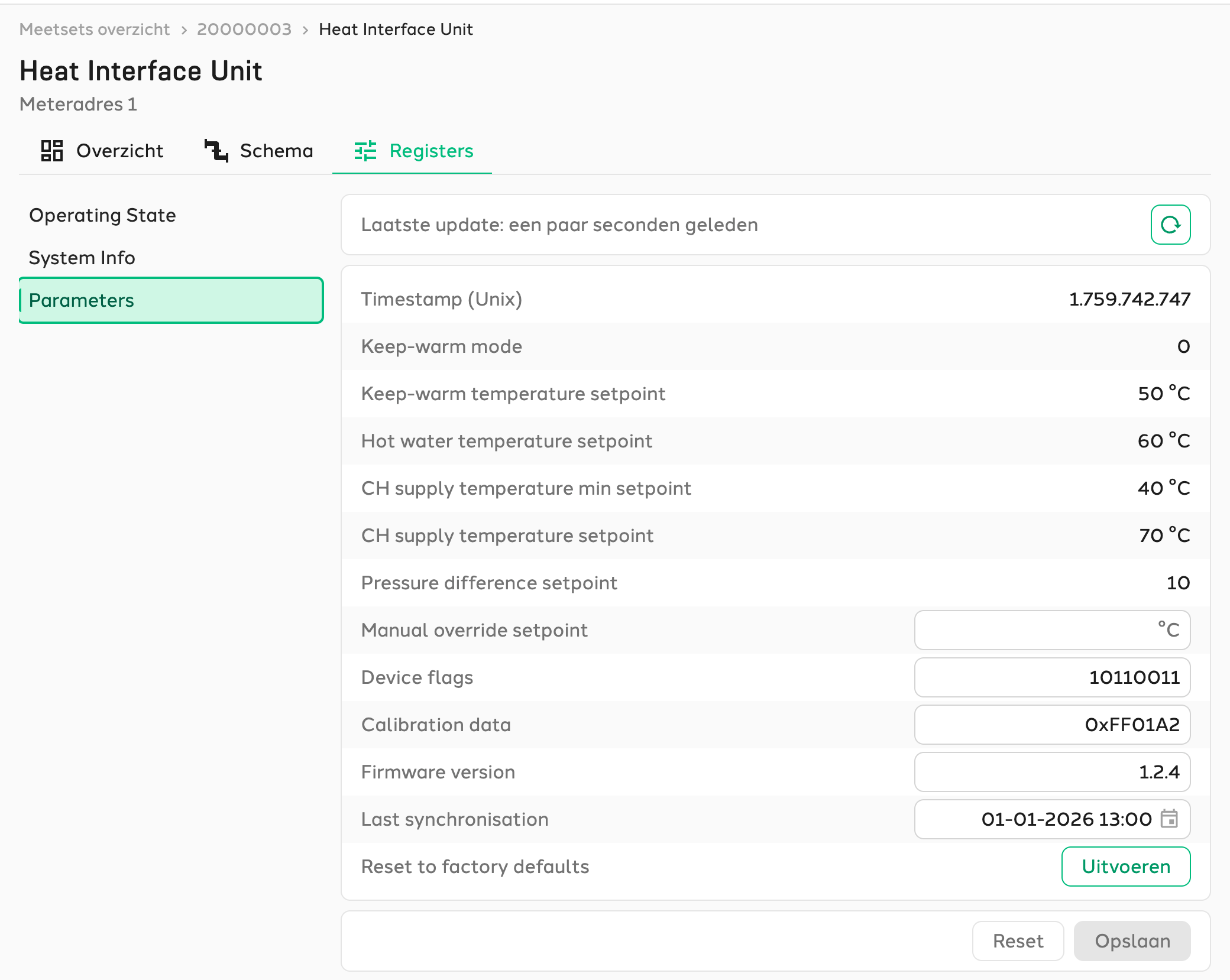Click CH supply min setpoint value 40 °C
The width and height of the screenshot is (1230, 980).
point(1164,488)
